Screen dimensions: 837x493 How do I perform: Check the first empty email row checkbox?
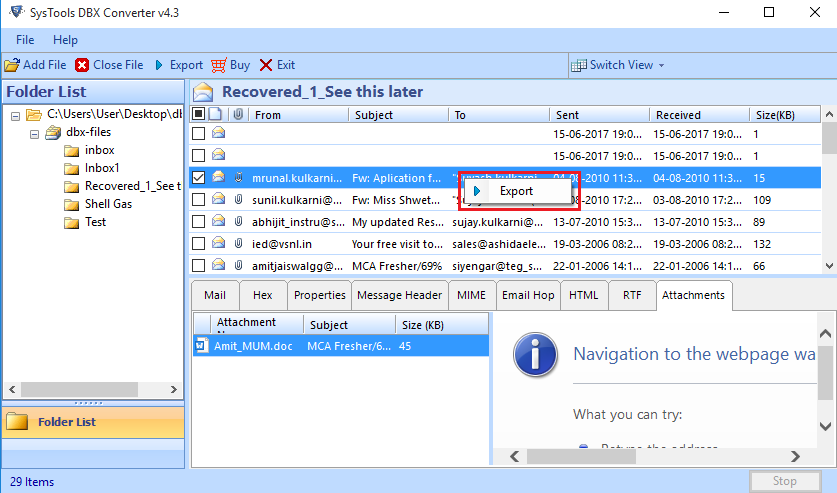pos(199,133)
